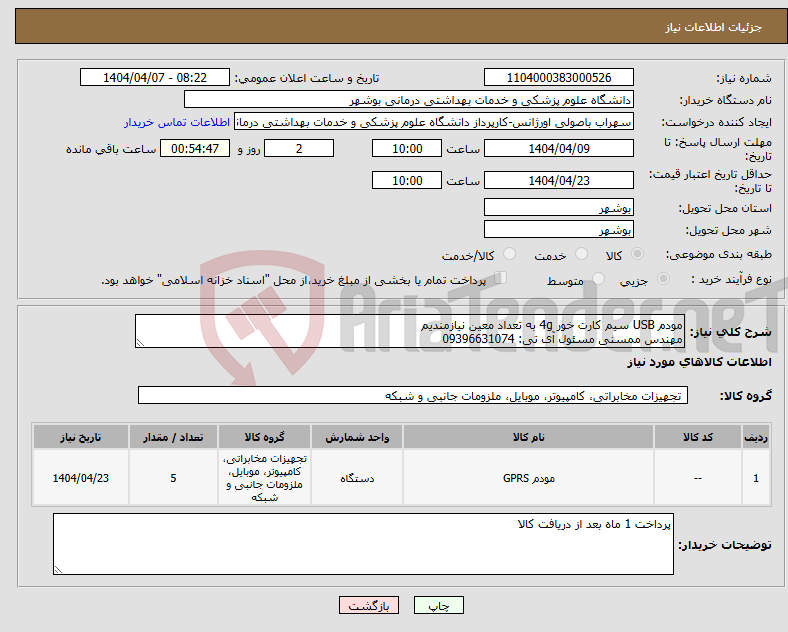This screenshot has width=788, height=632.
Task: Toggle the treasury bonds payment checkbox
Action: 501,278
